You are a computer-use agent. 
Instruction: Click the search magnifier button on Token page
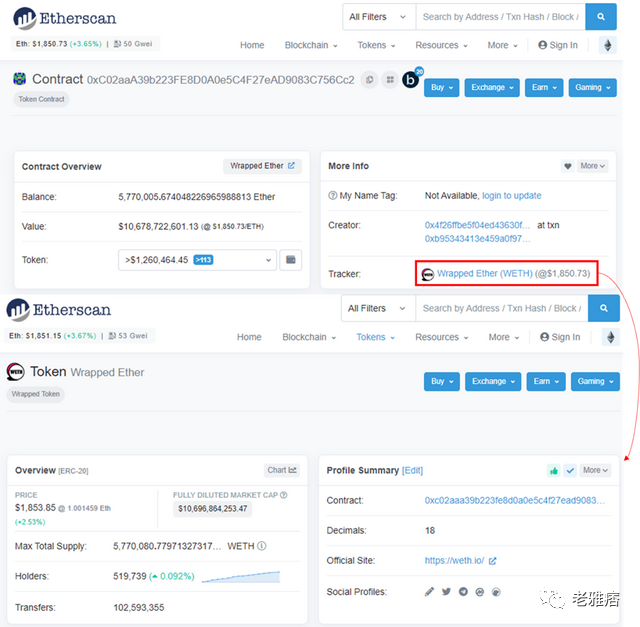click(x=604, y=308)
